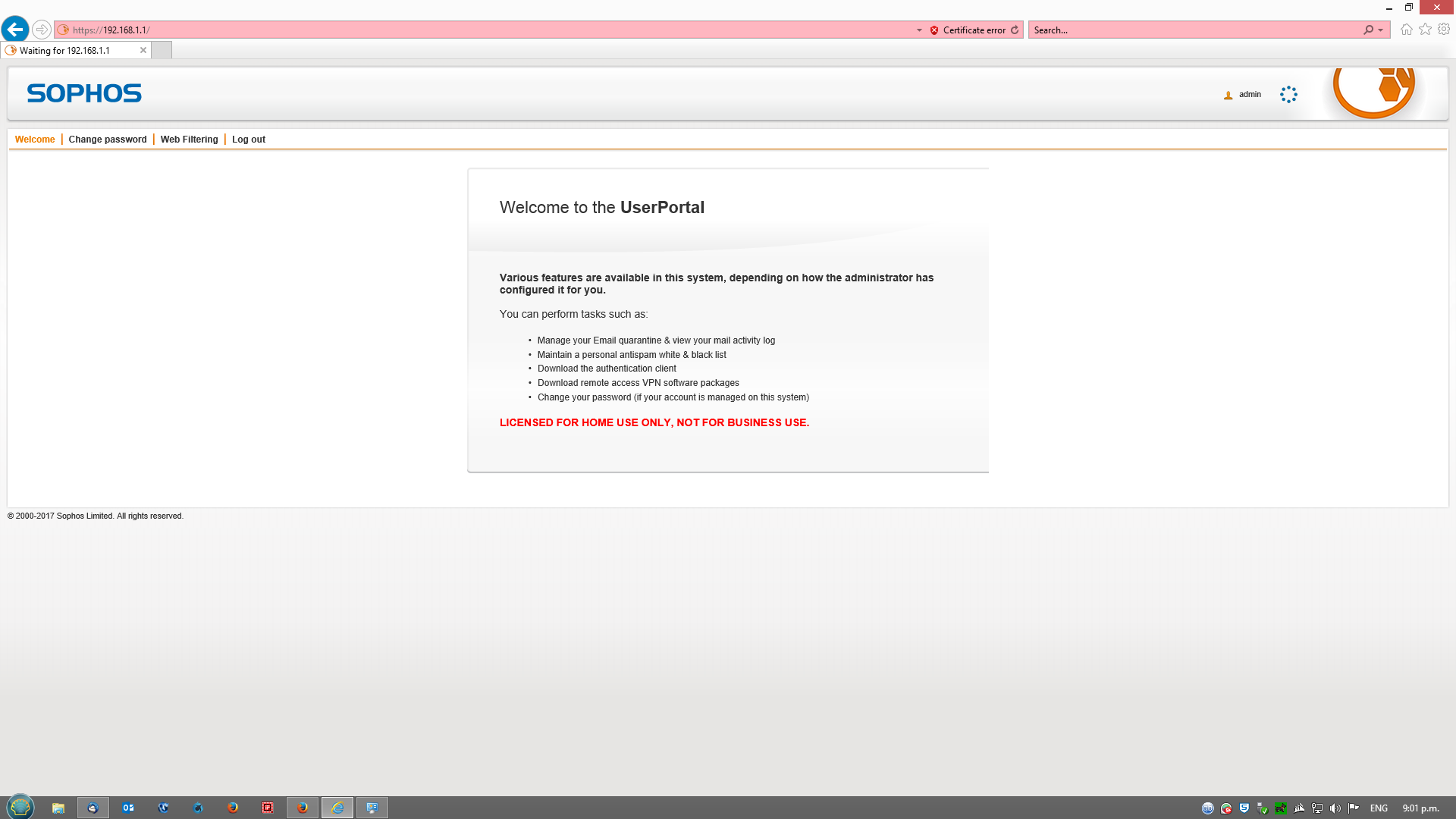
Task: Click the browser Forward arrow button
Action: click(x=42, y=30)
